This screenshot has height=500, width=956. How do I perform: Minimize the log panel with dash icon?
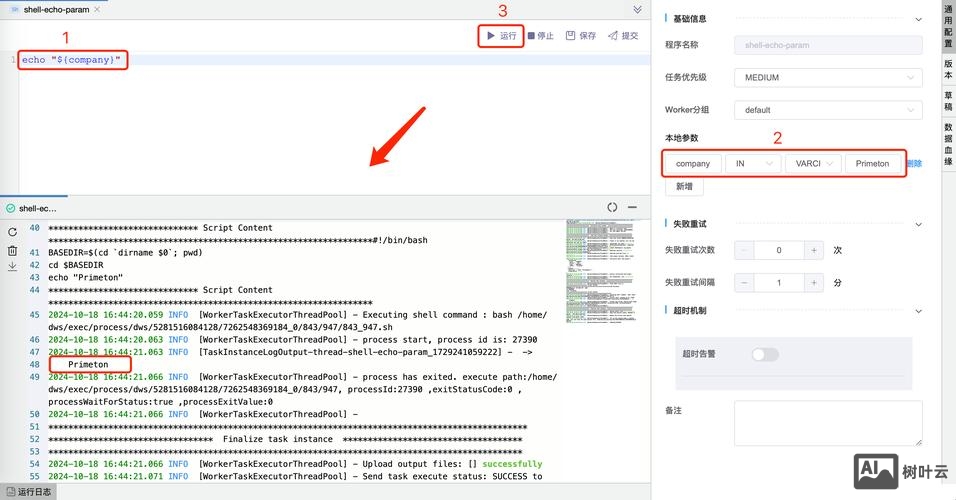(x=632, y=208)
